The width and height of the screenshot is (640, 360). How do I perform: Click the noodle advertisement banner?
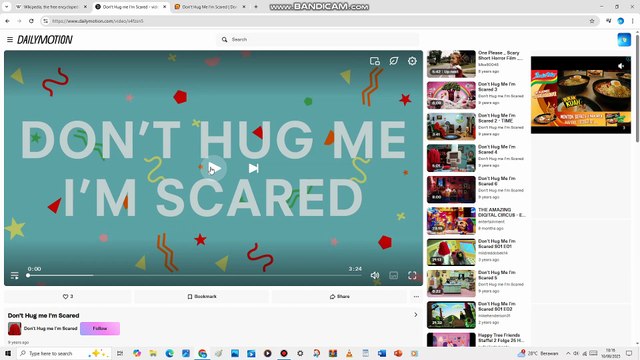click(581, 95)
